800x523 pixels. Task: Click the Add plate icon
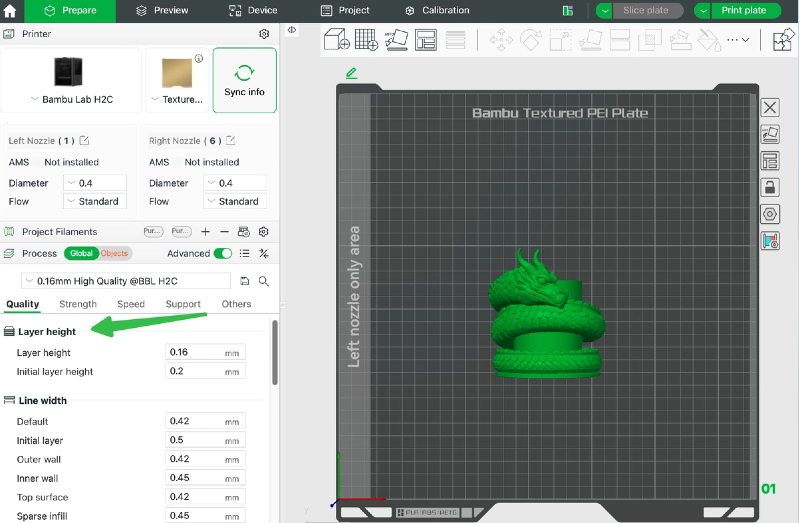pos(366,39)
